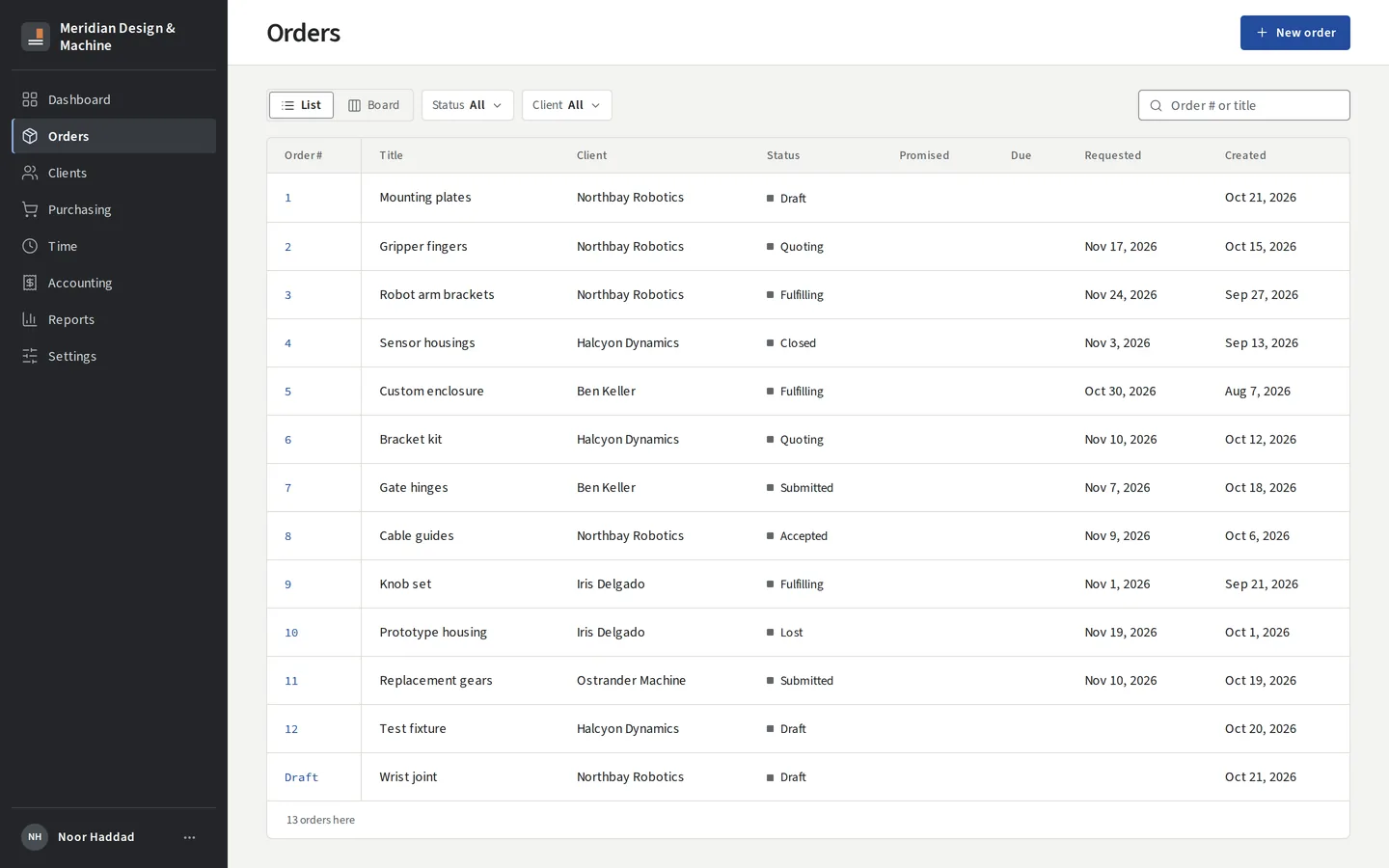Open the Client filter dropdown
Viewport: 1389px width, 868px height.
coord(567,105)
